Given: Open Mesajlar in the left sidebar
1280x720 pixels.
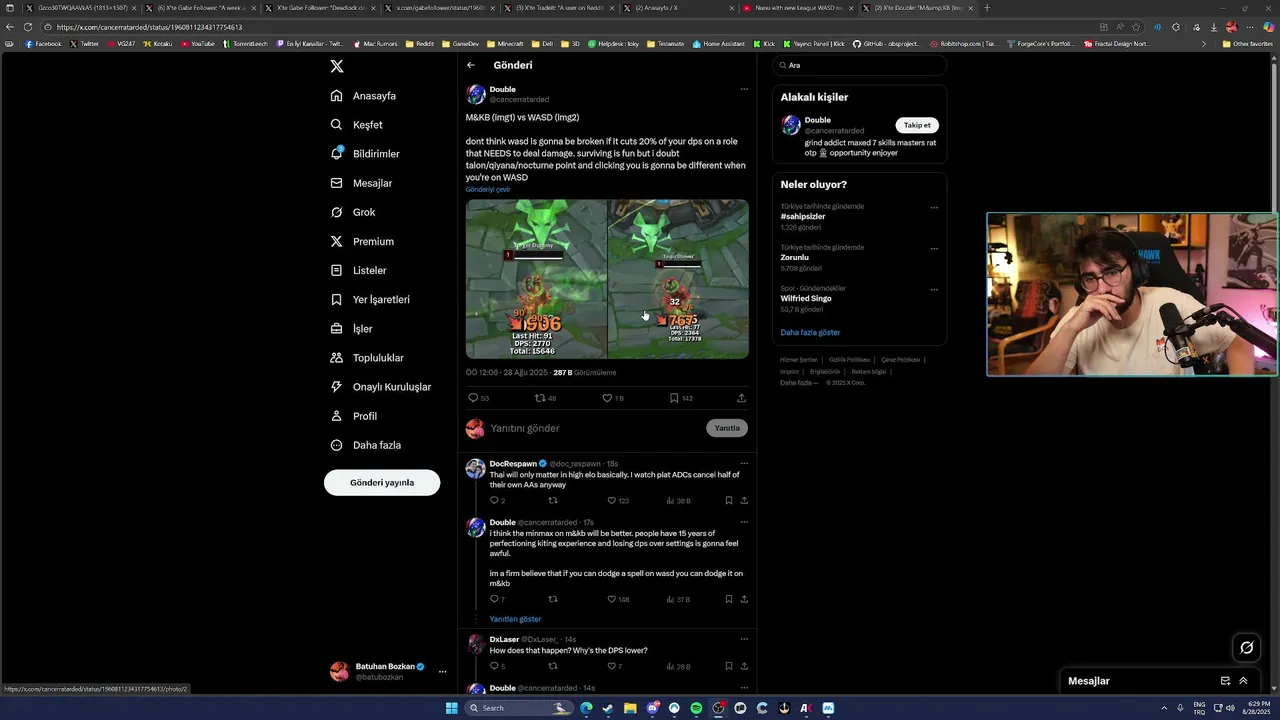Looking at the screenshot, I should click(x=361, y=183).
